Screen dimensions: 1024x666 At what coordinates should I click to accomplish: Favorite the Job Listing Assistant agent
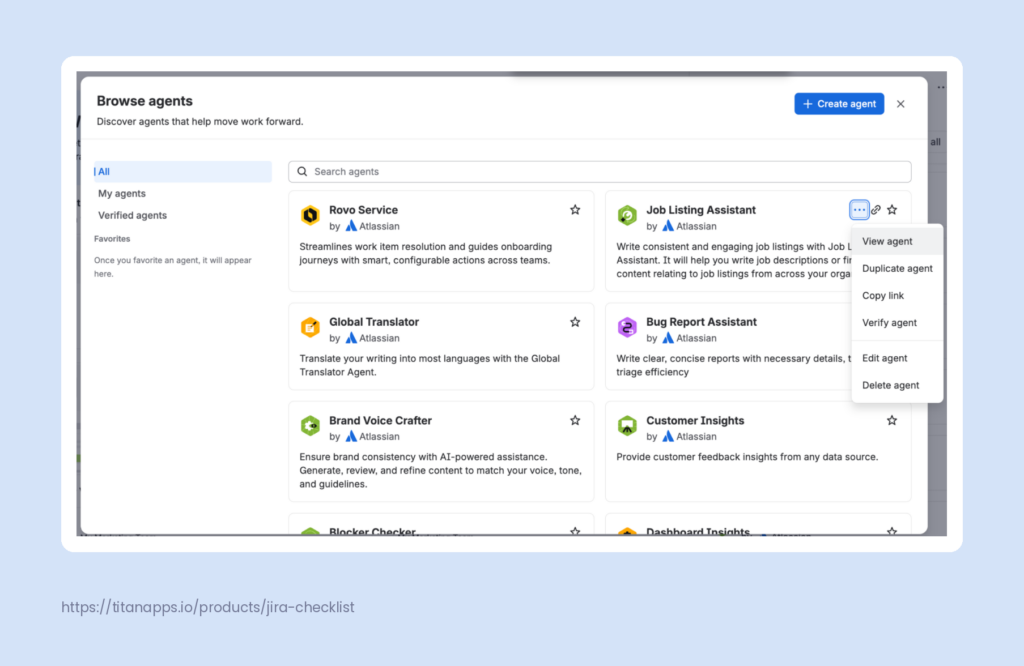892,210
